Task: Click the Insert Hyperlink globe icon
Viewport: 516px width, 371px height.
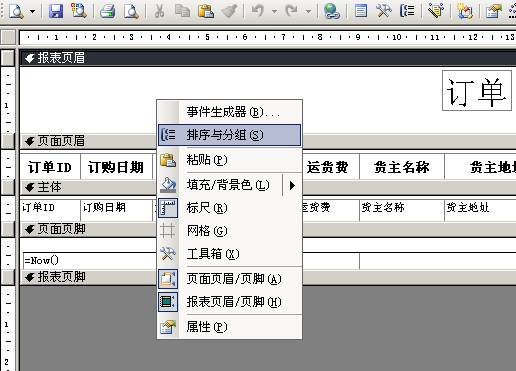Action: pyautogui.click(x=332, y=11)
